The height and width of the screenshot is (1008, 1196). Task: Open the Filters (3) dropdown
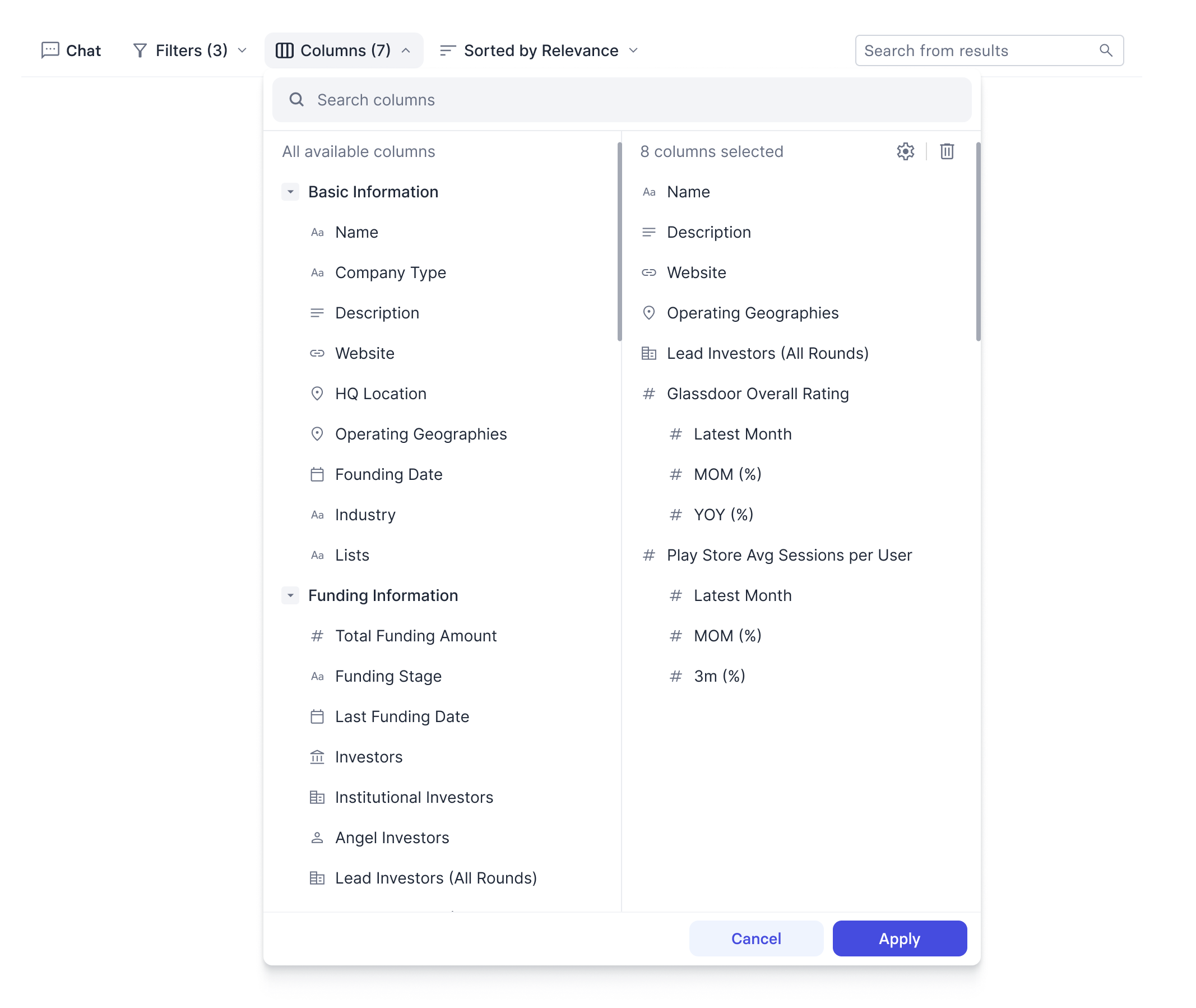click(190, 50)
